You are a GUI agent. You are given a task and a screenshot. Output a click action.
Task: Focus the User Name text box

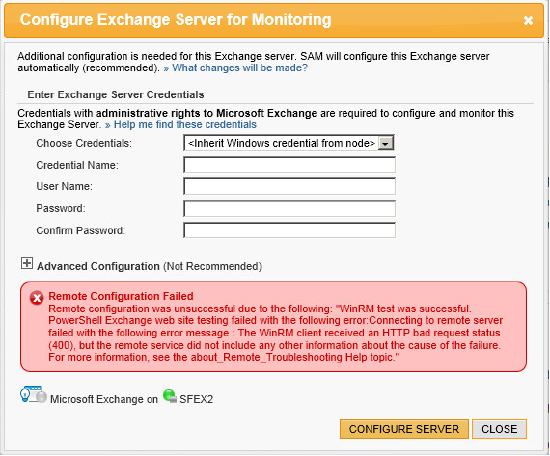(x=289, y=186)
